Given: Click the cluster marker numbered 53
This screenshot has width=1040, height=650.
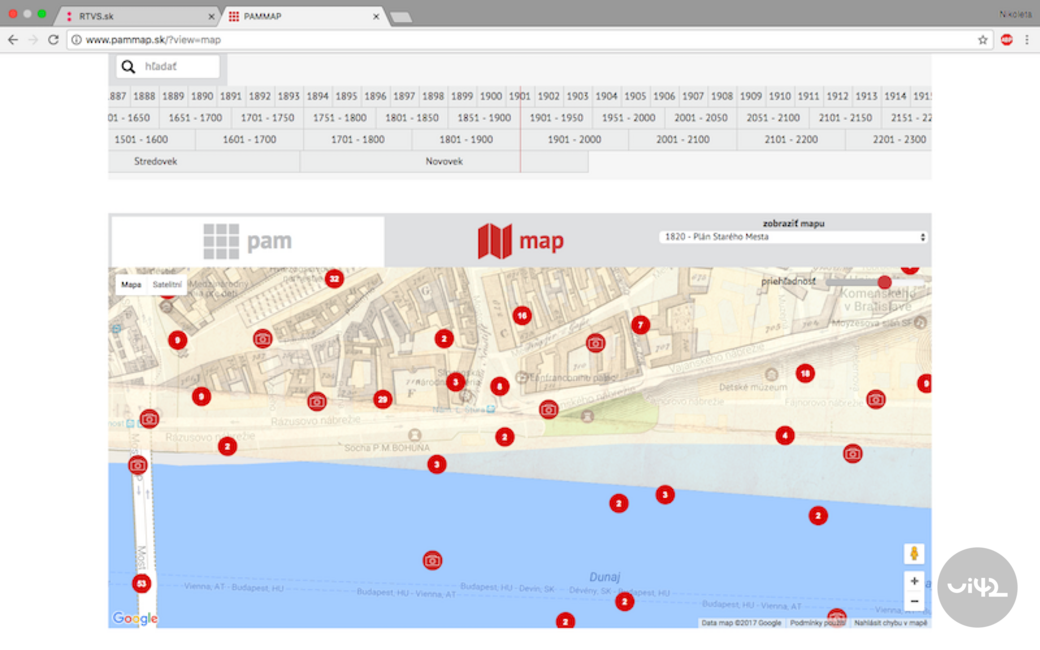Looking at the screenshot, I should point(141,584).
